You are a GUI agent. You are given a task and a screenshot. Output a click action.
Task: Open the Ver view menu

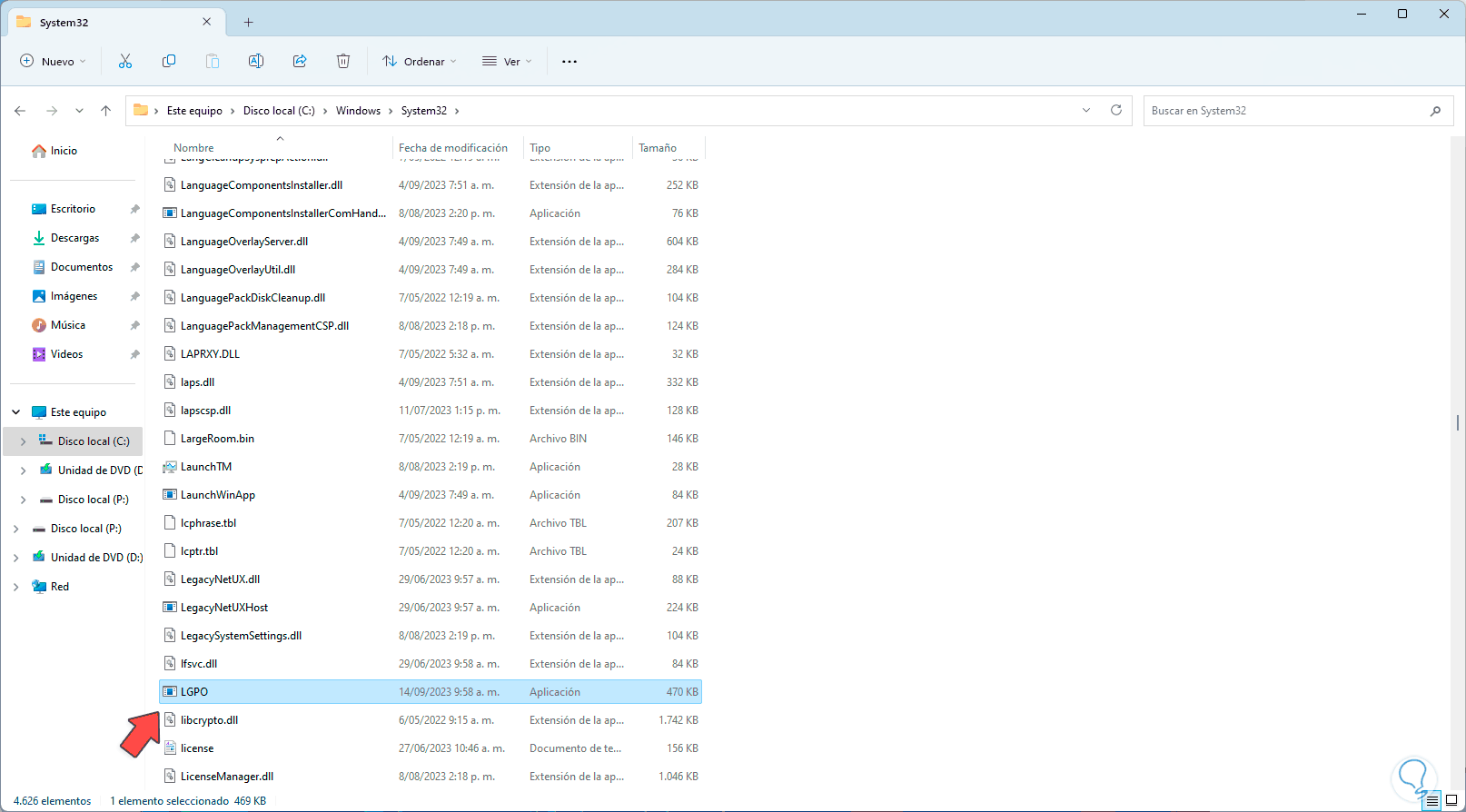tap(507, 61)
